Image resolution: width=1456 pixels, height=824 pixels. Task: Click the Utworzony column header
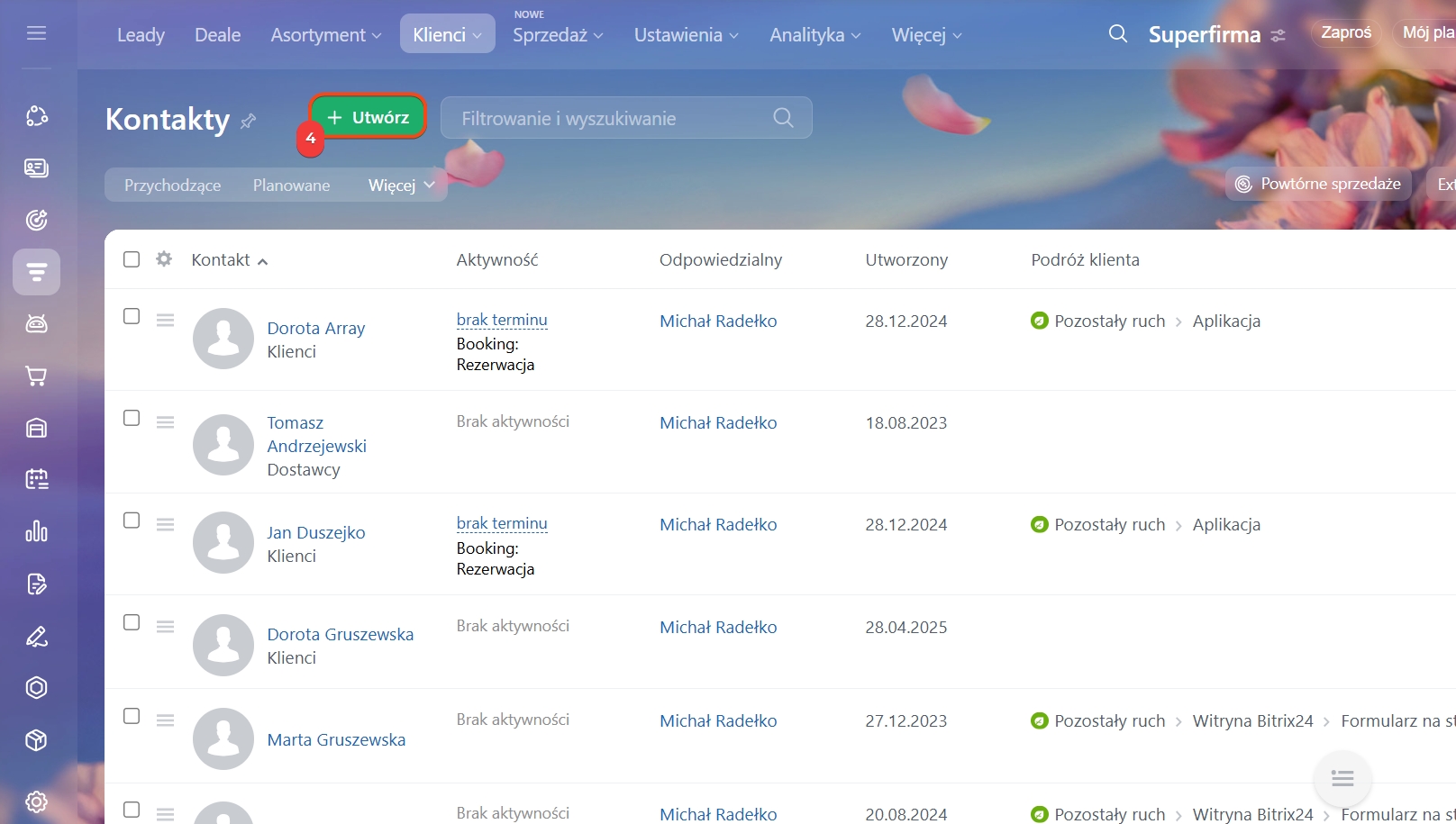click(906, 259)
